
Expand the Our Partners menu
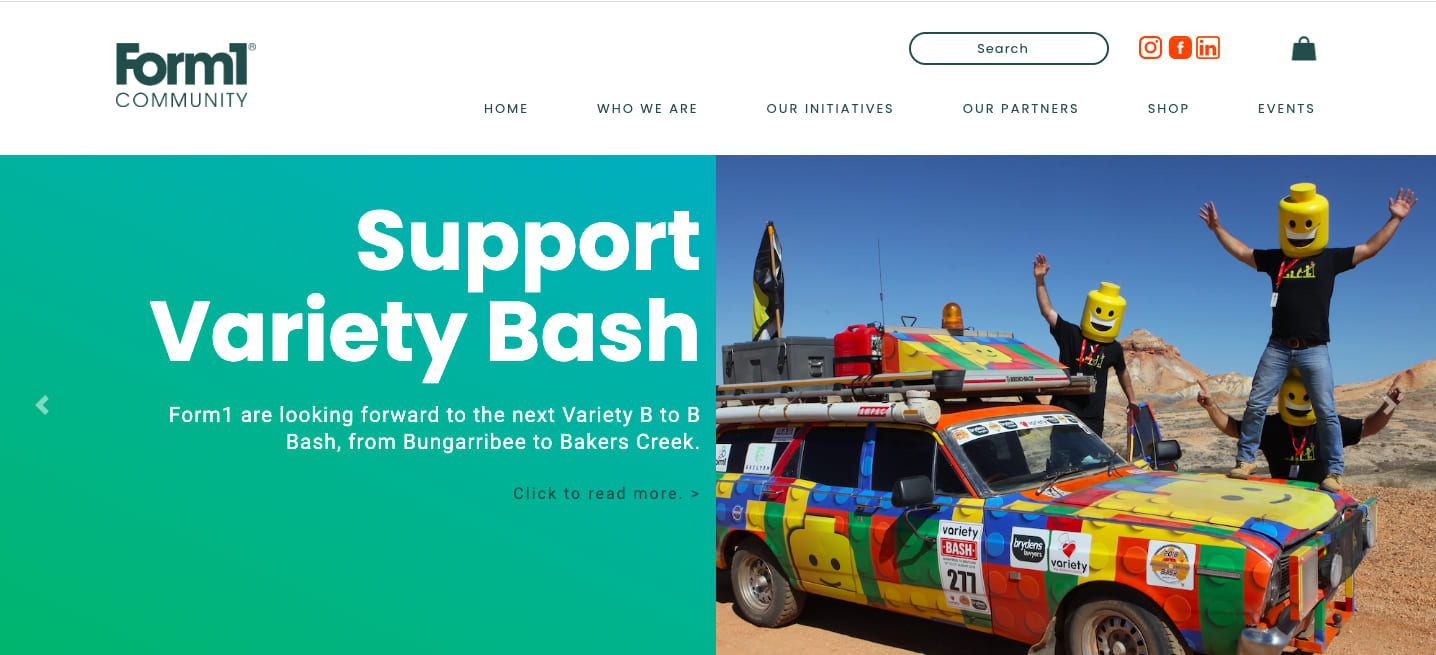click(1020, 109)
